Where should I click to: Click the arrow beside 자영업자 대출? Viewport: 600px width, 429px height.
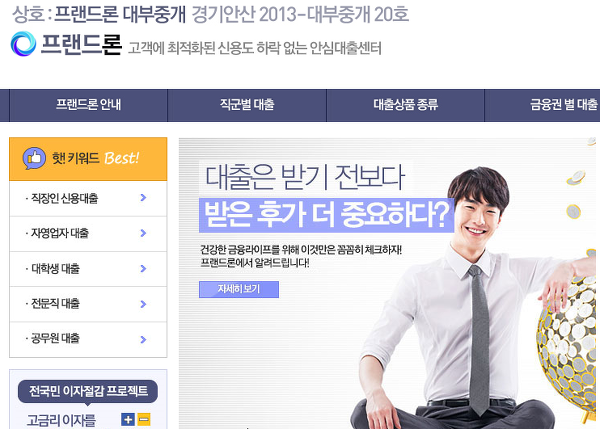[x=143, y=233]
